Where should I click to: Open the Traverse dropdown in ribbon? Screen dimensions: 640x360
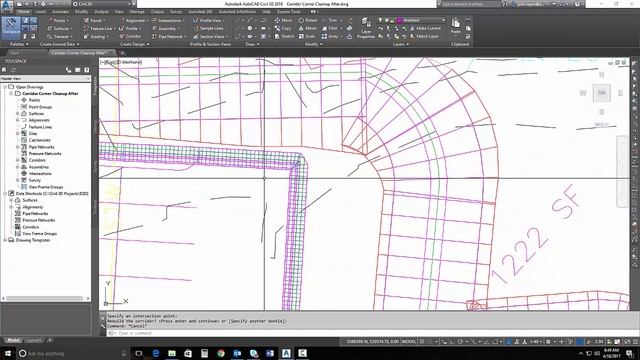click(60, 36)
